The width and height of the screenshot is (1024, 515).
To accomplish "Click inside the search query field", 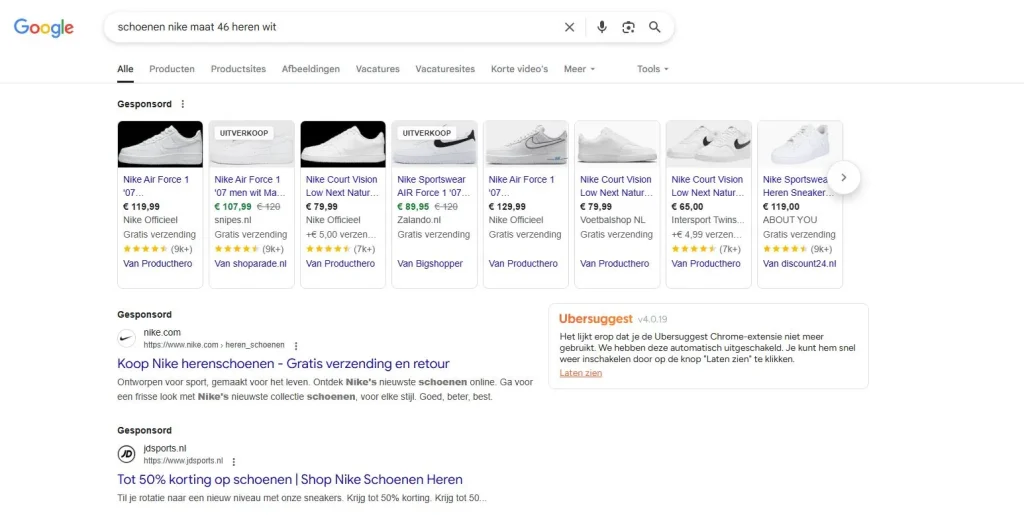I will (333, 27).
